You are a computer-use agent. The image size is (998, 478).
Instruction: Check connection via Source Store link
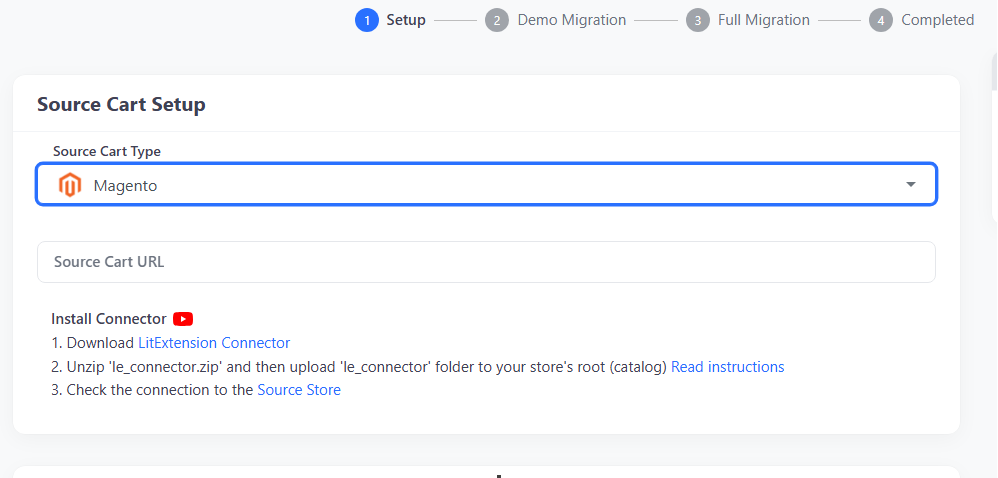[299, 390]
